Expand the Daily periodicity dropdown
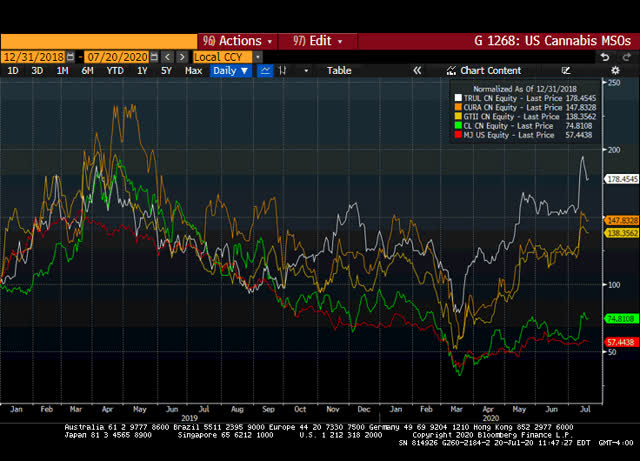Image resolution: width=640 pixels, height=461 pixels. 231,71
